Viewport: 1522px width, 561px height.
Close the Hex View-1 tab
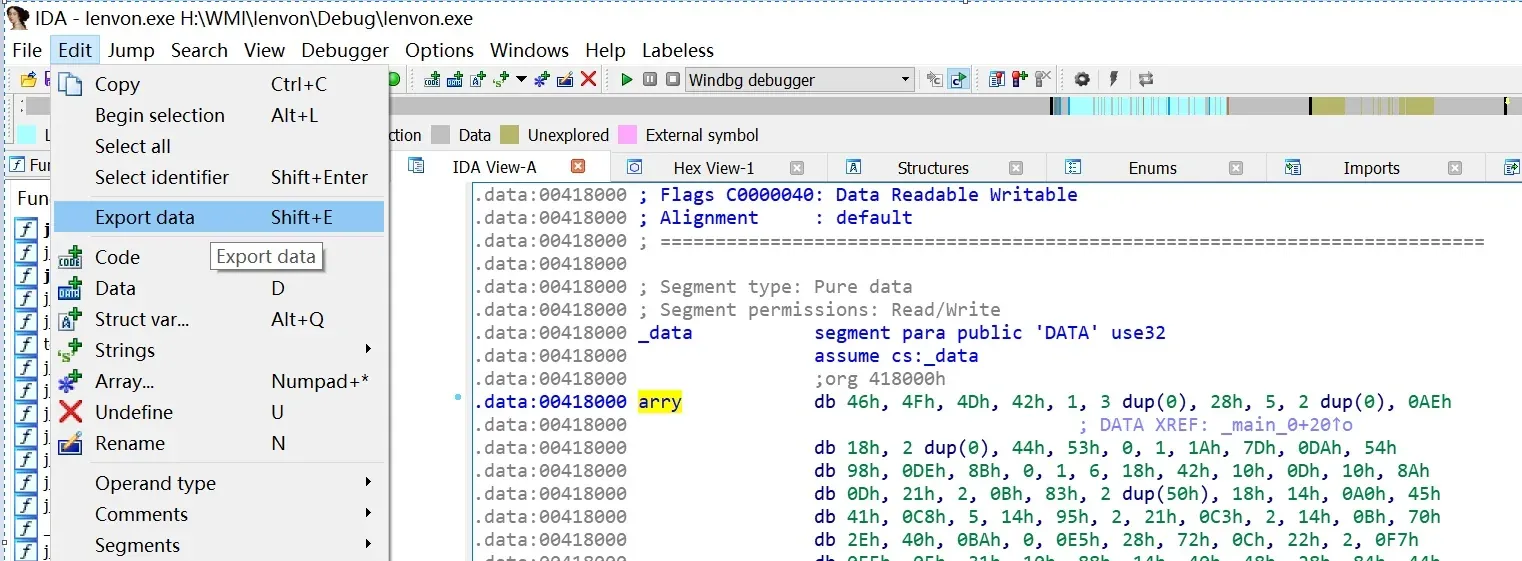(797, 168)
